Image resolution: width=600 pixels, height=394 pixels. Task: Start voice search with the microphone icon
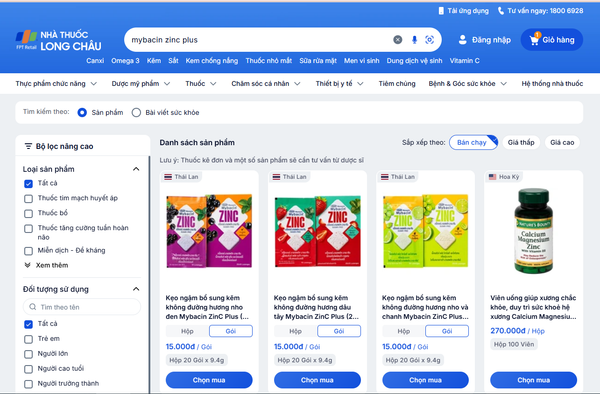pyautogui.click(x=414, y=39)
